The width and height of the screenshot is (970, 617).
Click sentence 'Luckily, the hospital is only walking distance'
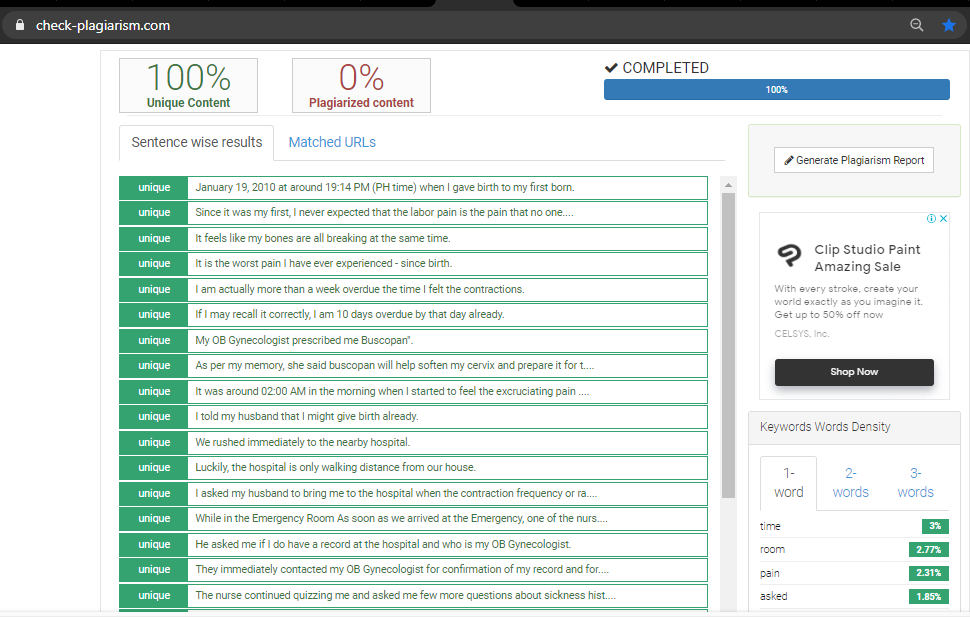(x=335, y=467)
